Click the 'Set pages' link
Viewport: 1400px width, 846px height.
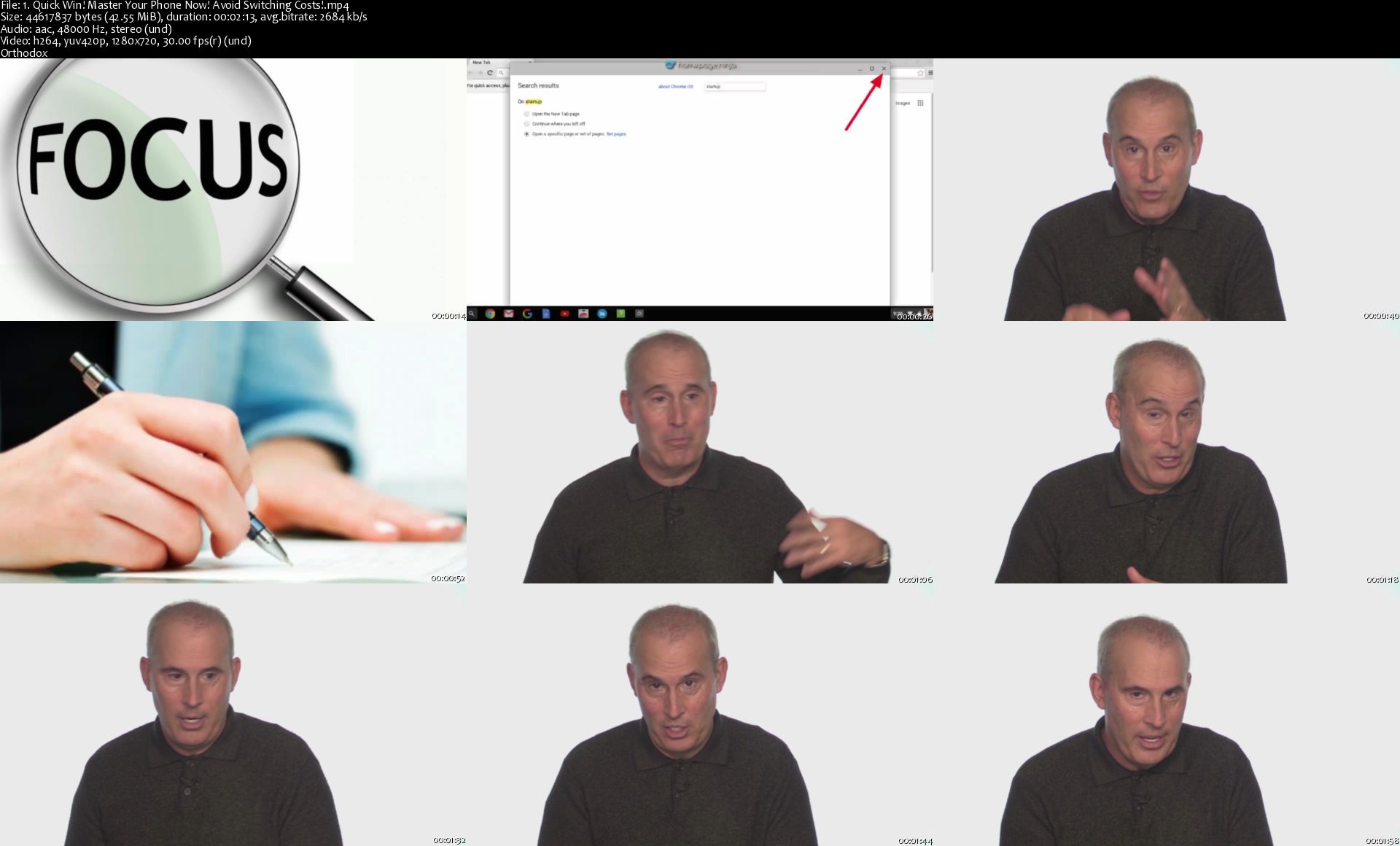616,134
